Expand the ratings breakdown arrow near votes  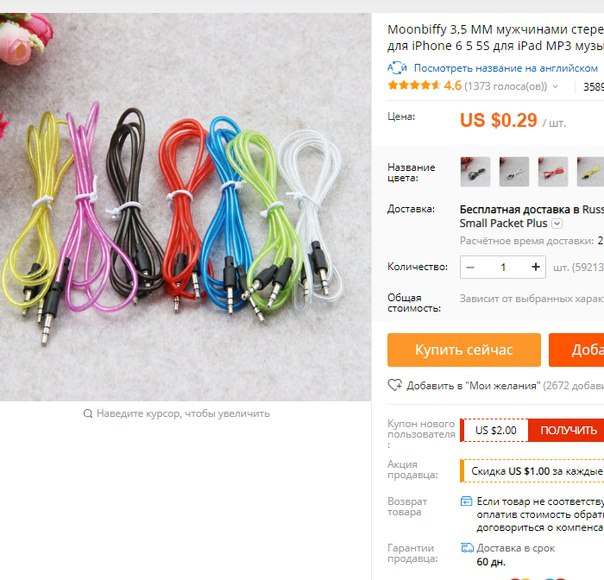click(x=555, y=86)
